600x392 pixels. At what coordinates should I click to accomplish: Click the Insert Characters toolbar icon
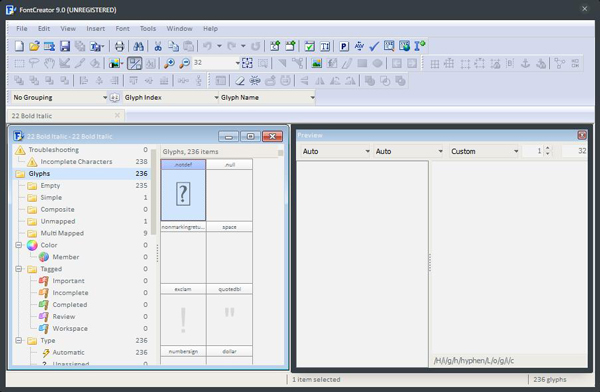click(275, 46)
